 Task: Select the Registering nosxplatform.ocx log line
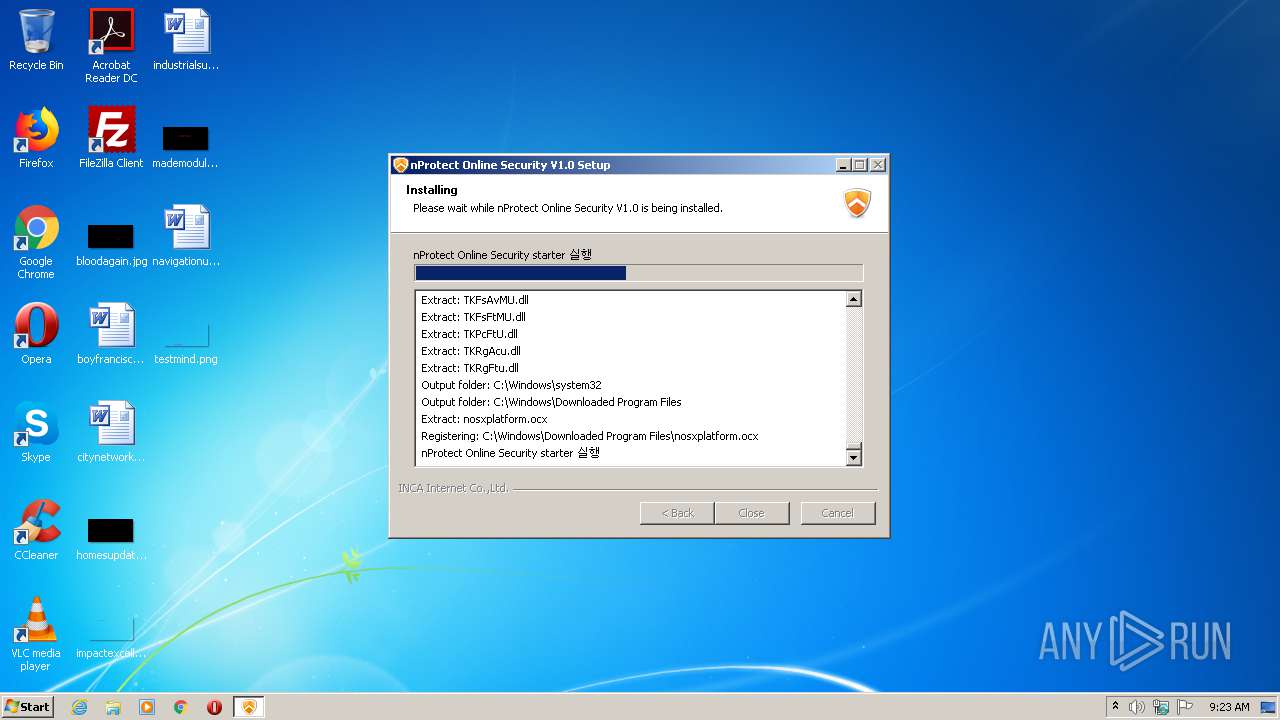click(589, 436)
